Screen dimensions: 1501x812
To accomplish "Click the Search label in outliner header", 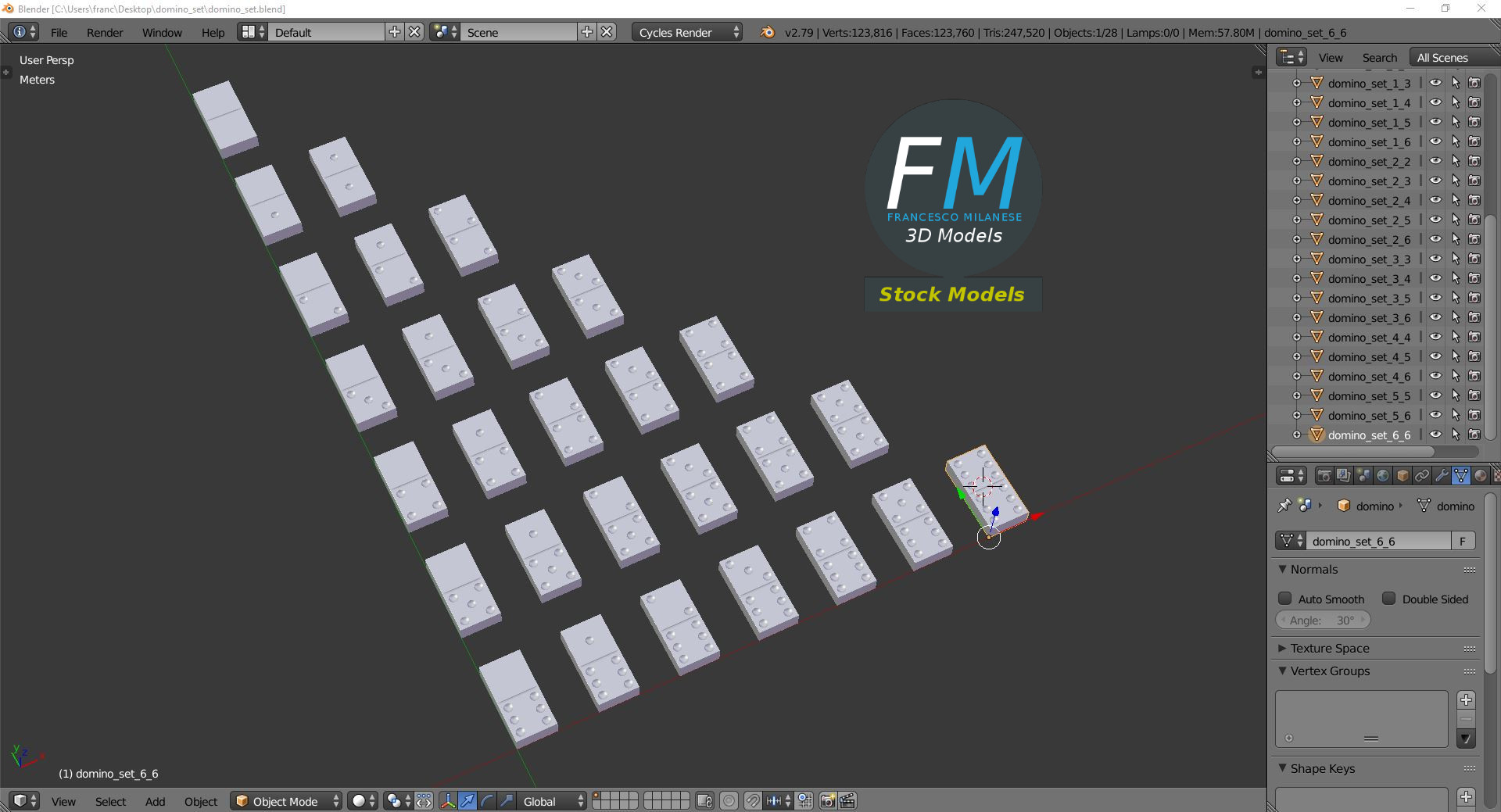I will (1380, 56).
